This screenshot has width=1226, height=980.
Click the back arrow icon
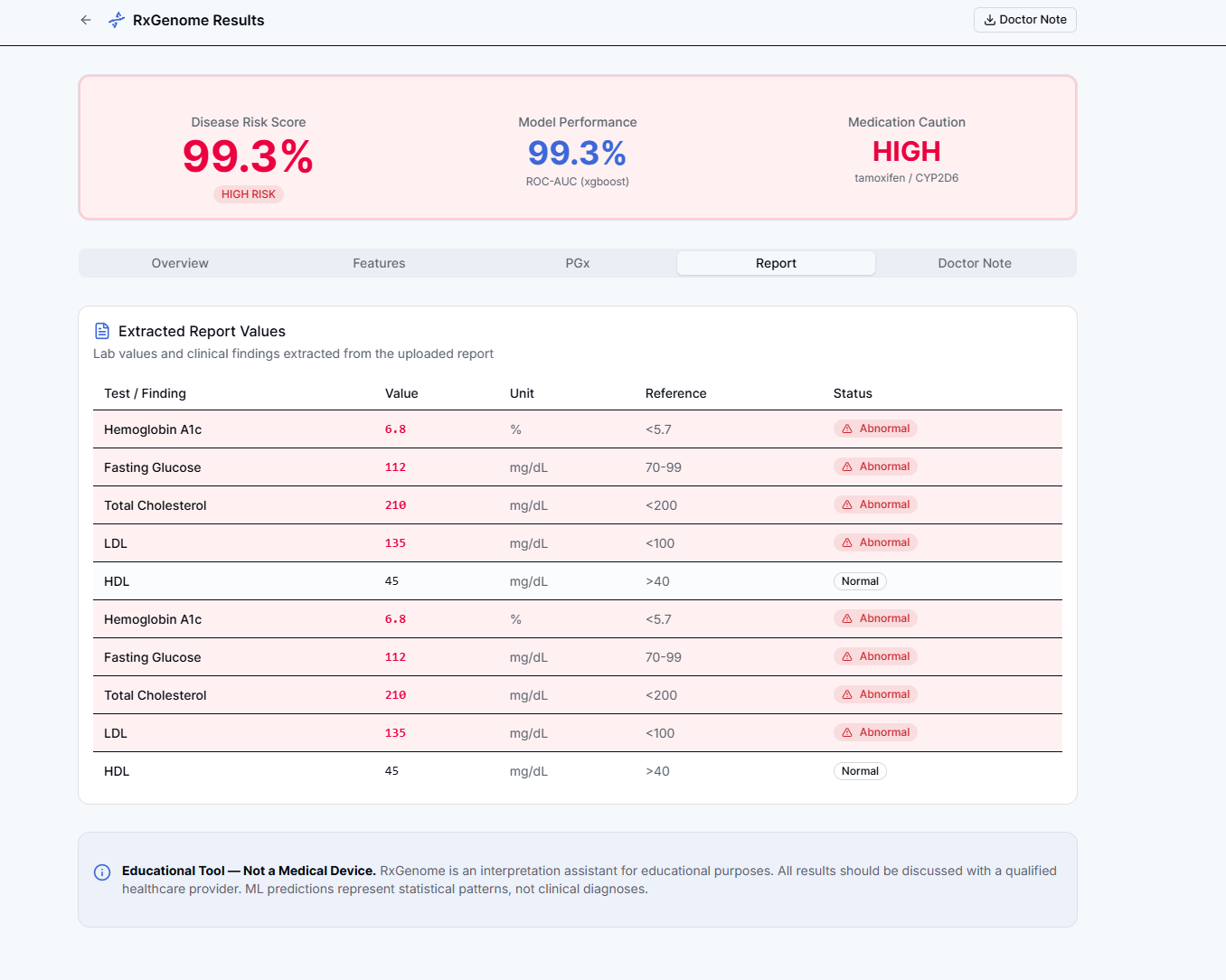86,20
